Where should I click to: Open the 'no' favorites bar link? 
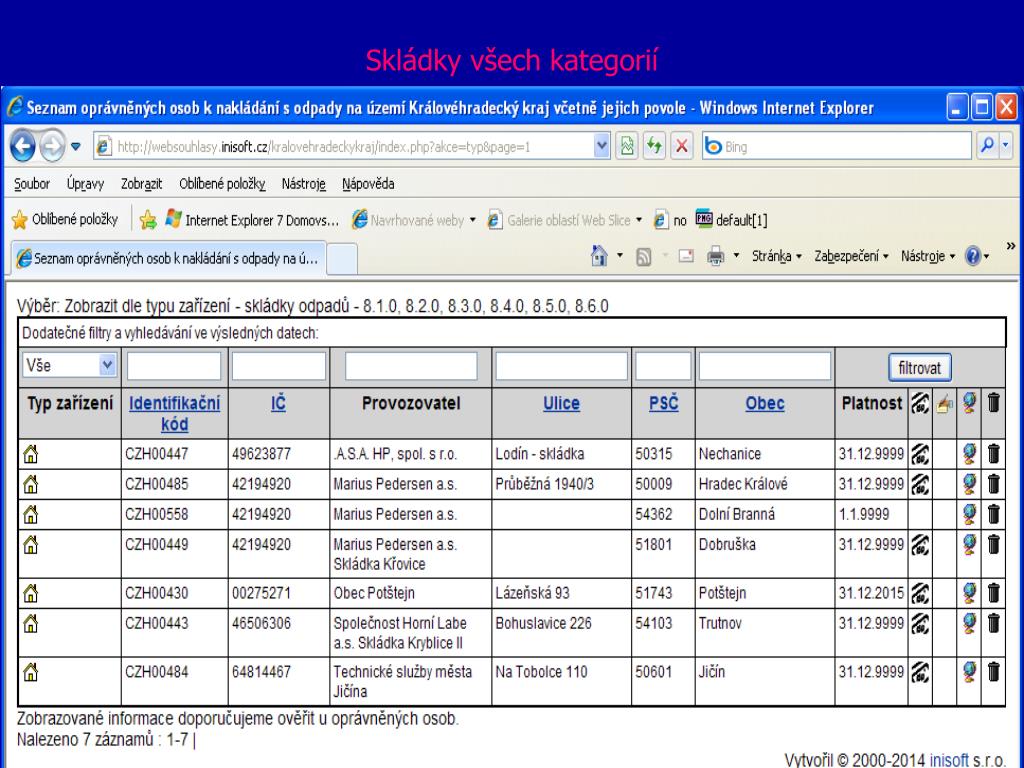[670, 220]
